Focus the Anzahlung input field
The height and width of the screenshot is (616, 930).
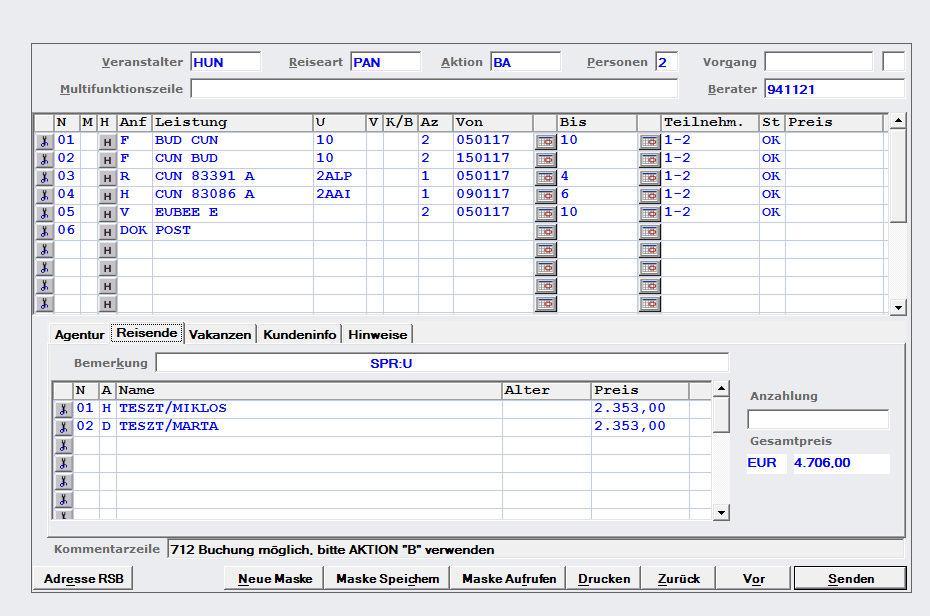point(818,420)
